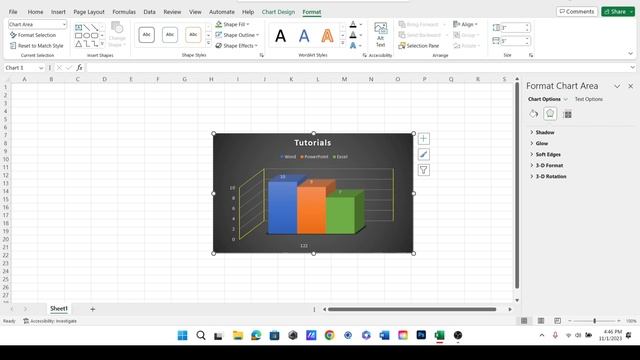Switch to the Chart Design tab
The image size is (640, 360).
[278, 12]
